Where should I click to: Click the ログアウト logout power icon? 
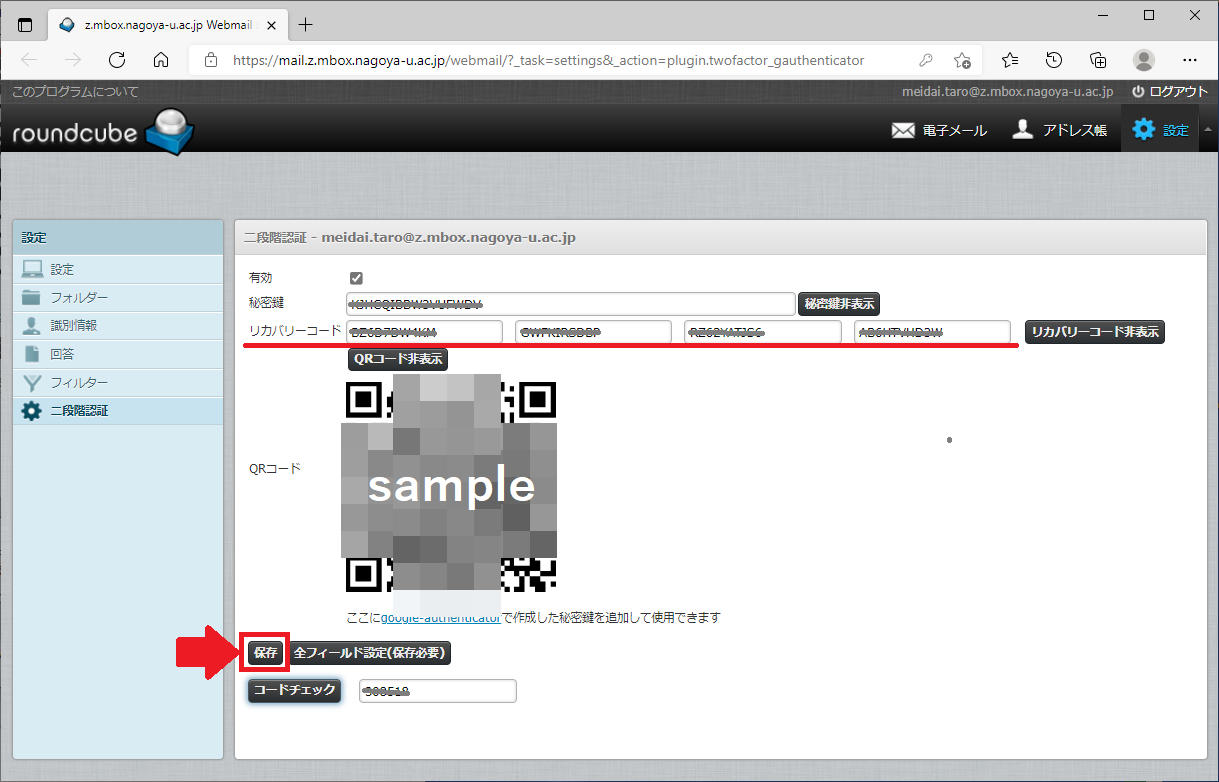pyautogui.click(x=1138, y=91)
